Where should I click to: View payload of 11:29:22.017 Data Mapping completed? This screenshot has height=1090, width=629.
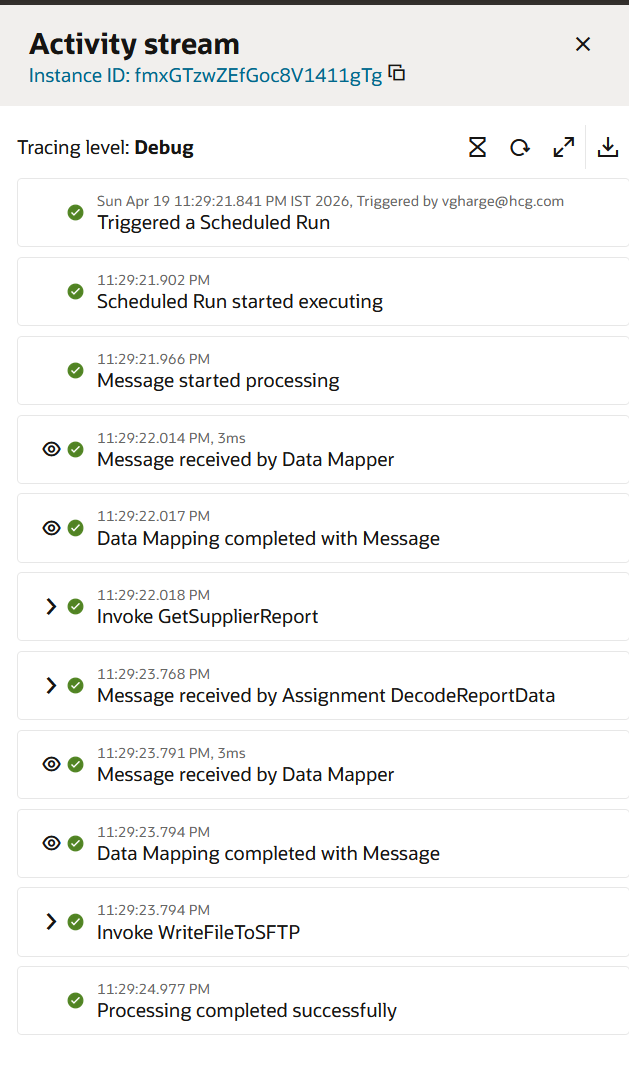click(51, 528)
